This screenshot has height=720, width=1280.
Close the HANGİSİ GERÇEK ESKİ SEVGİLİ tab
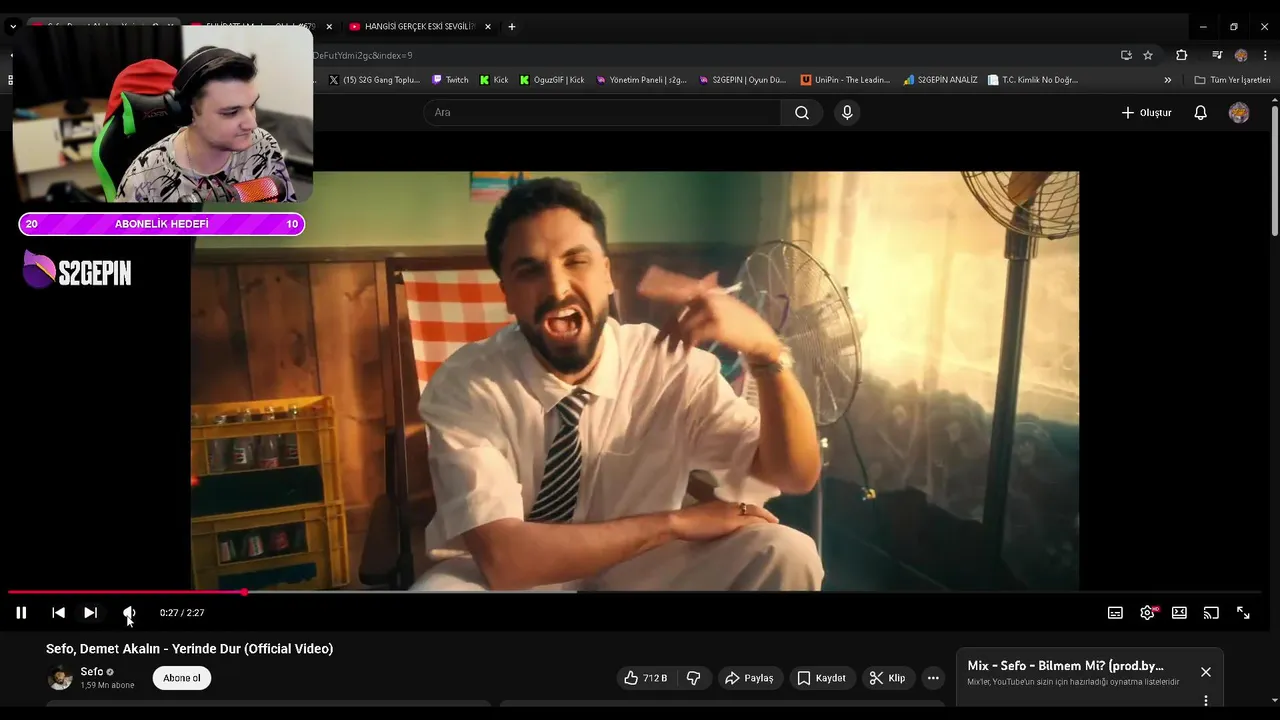point(489,27)
